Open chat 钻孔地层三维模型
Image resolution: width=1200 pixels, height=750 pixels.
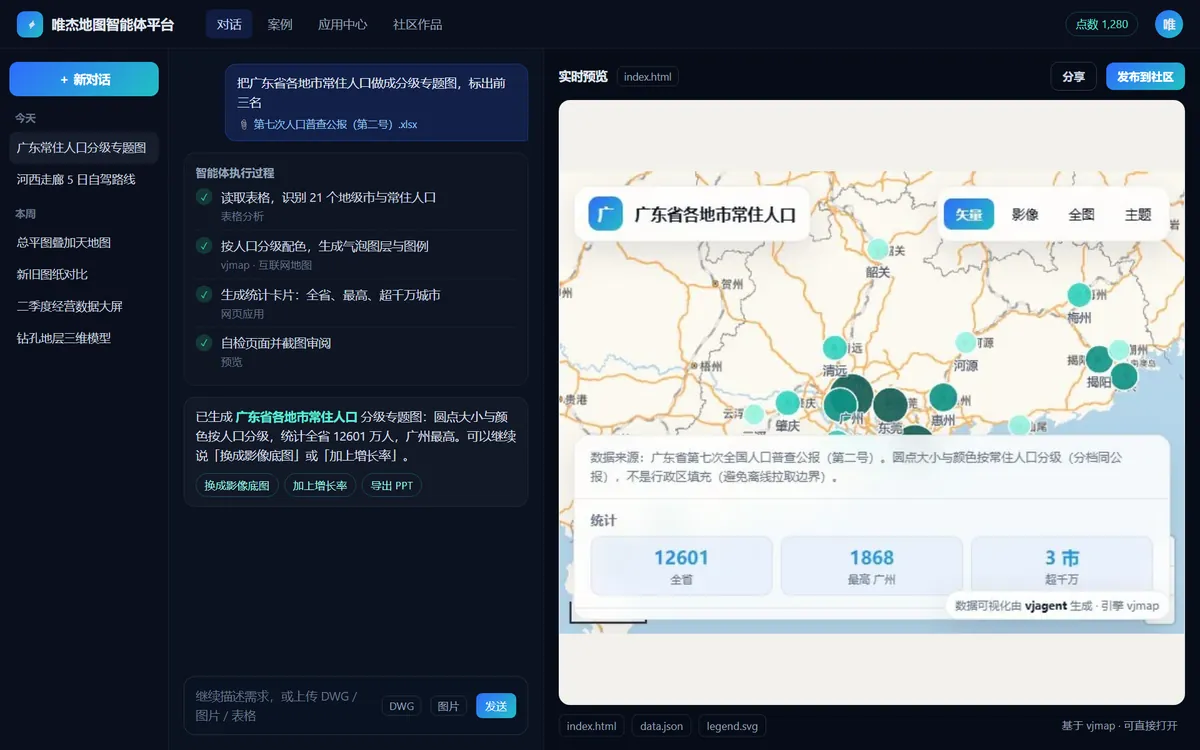pyautogui.click(x=84, y=338)
